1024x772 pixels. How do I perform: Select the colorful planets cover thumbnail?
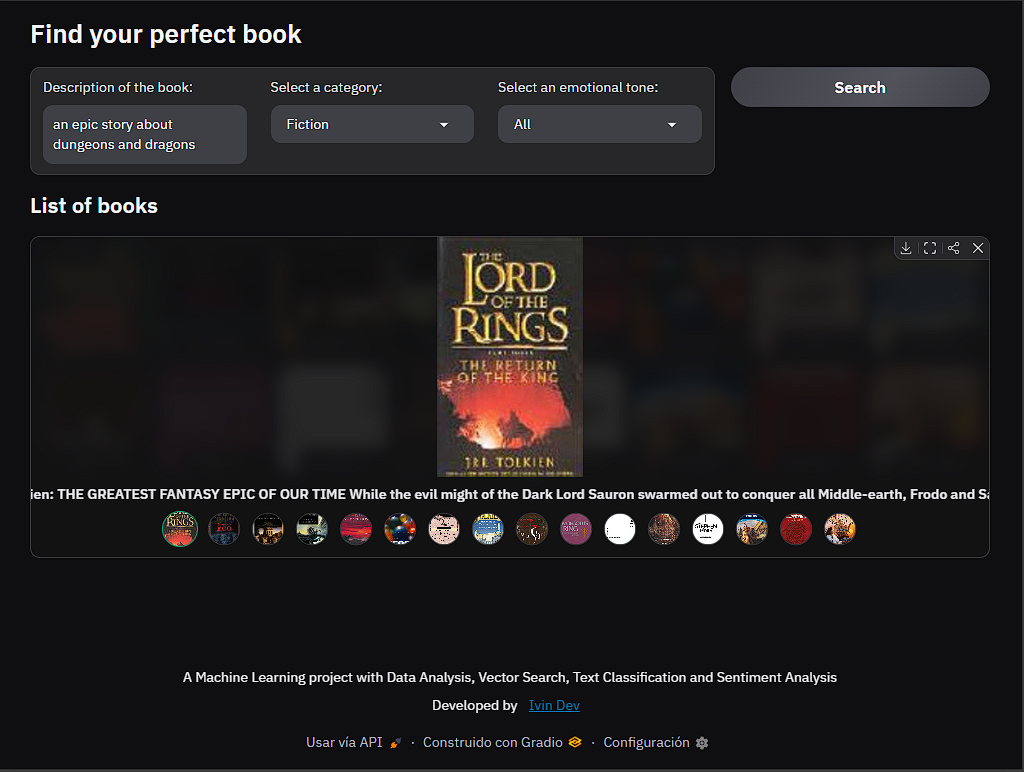400,529
